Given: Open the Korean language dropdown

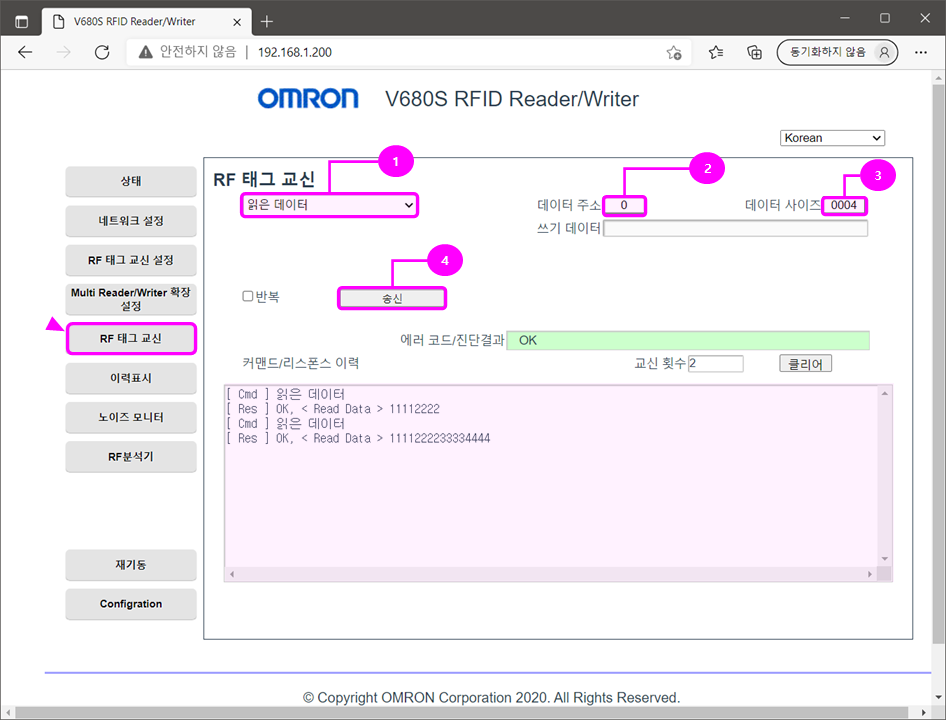Looking at the screenshot, I should click(x=832, y=138).
